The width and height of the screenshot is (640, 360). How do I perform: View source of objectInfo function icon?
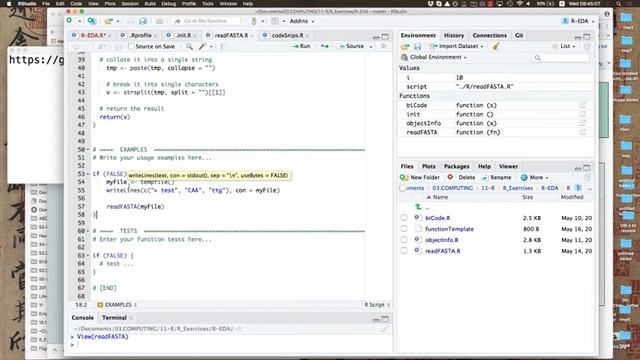(x=582, y=123)
